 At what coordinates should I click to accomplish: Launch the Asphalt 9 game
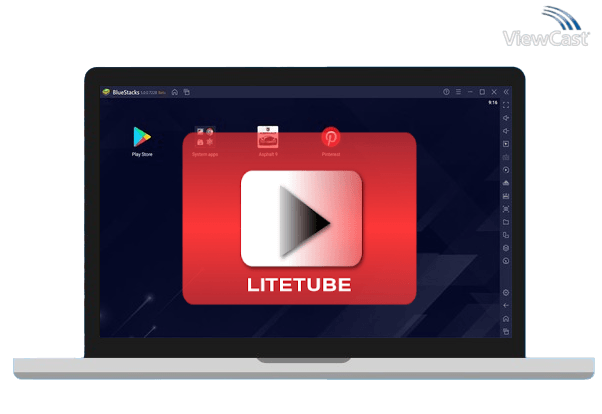(x=268, y=141)
